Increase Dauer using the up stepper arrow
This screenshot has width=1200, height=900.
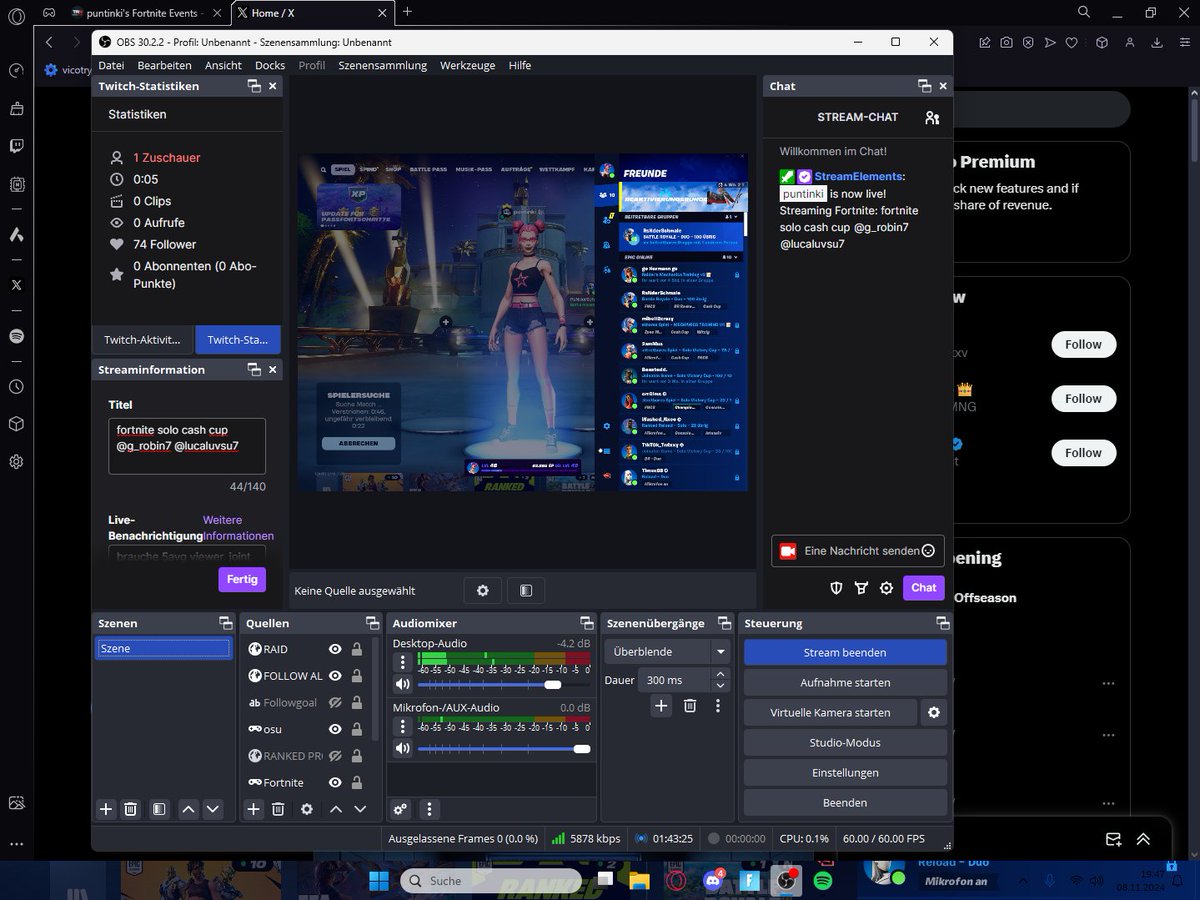(x=719, y=674)
